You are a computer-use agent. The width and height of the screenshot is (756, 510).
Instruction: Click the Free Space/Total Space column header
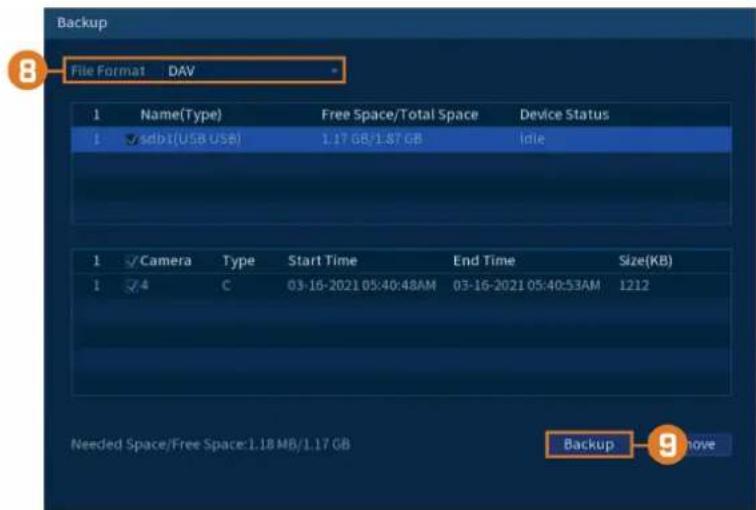point(400,115)
